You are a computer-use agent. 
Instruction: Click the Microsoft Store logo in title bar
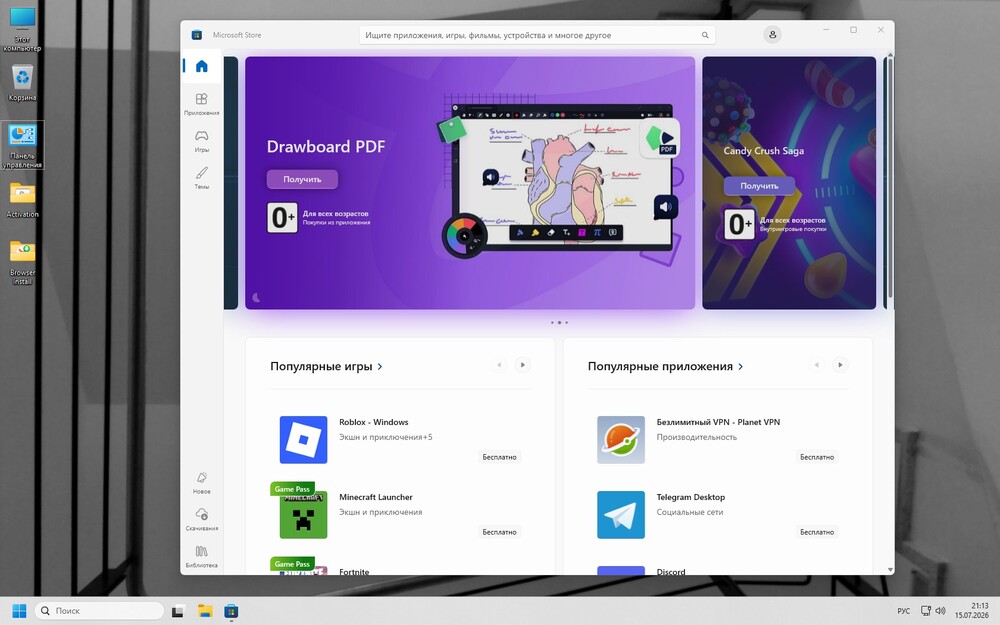pos(197,35)
